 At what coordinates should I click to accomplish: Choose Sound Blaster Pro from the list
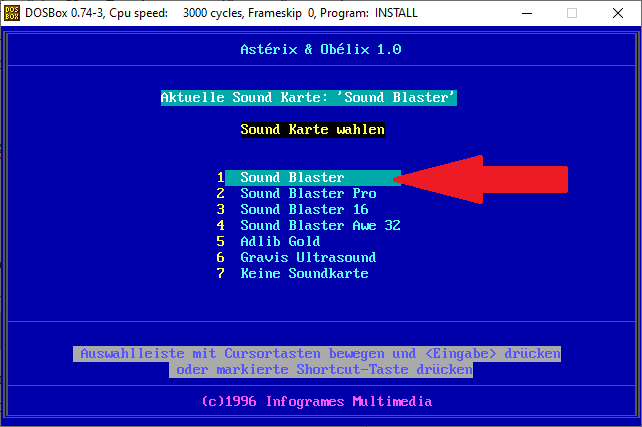point(308,193)
